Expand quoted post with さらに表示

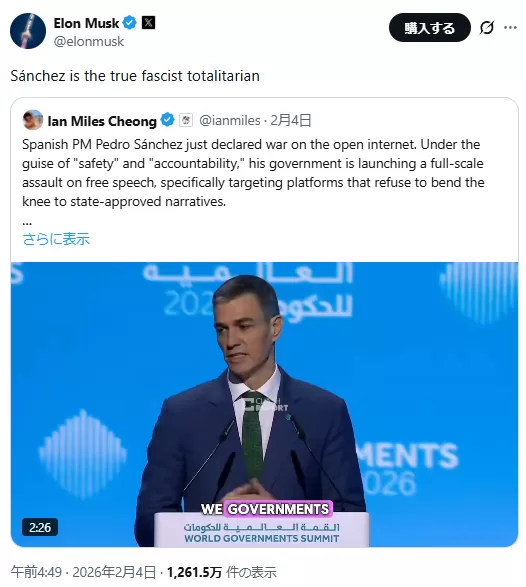click(56, 239)
